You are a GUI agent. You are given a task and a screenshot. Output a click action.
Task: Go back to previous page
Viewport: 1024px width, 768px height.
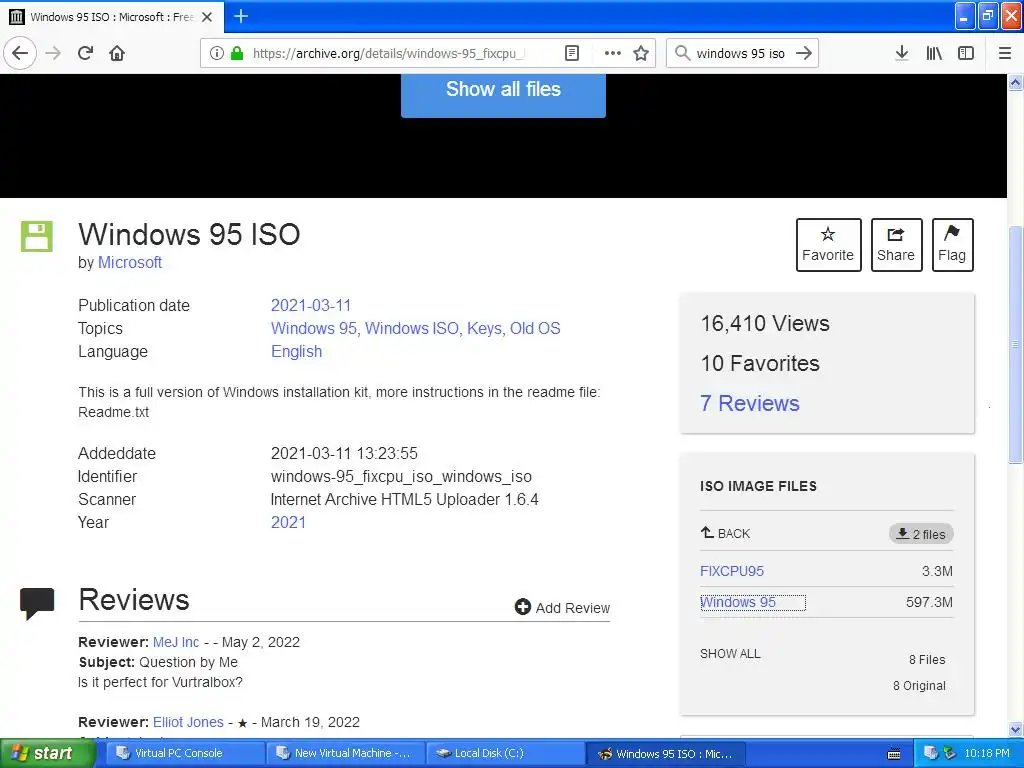coord(20,53)
